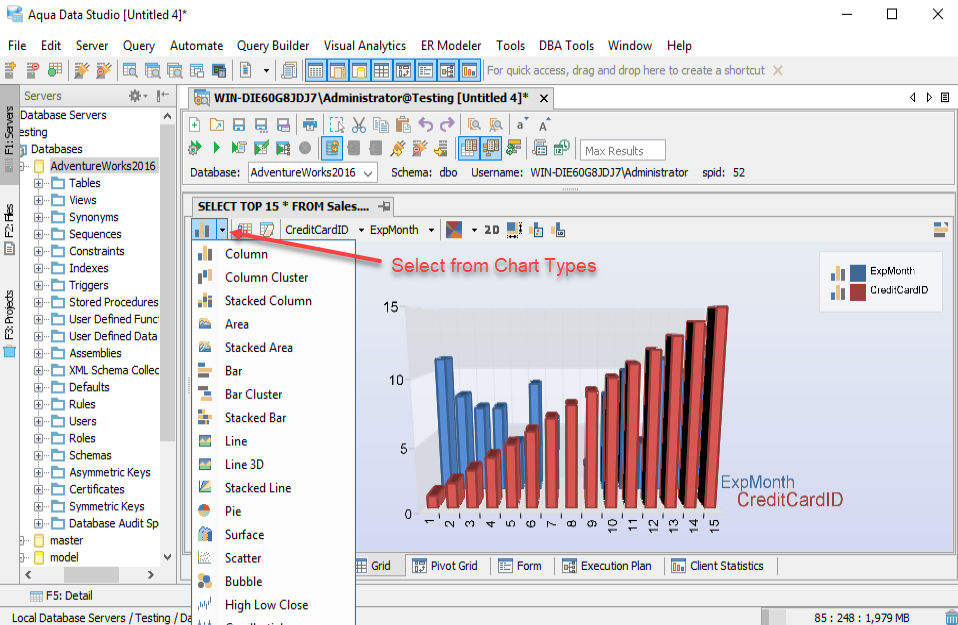The image size is (958, 625).
Task: Click the Select all dashed-rectangle icon
Action: (337, 125)
